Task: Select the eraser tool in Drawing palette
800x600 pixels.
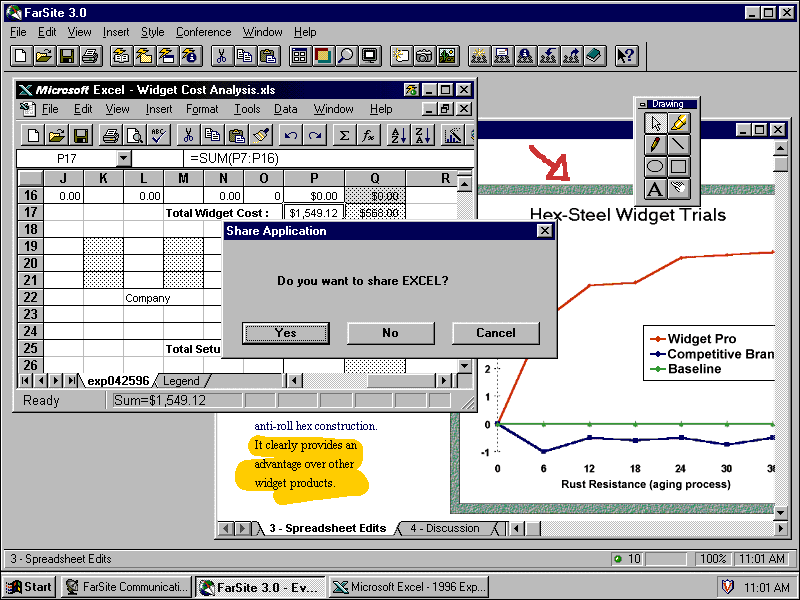Action: pos(679,188)
